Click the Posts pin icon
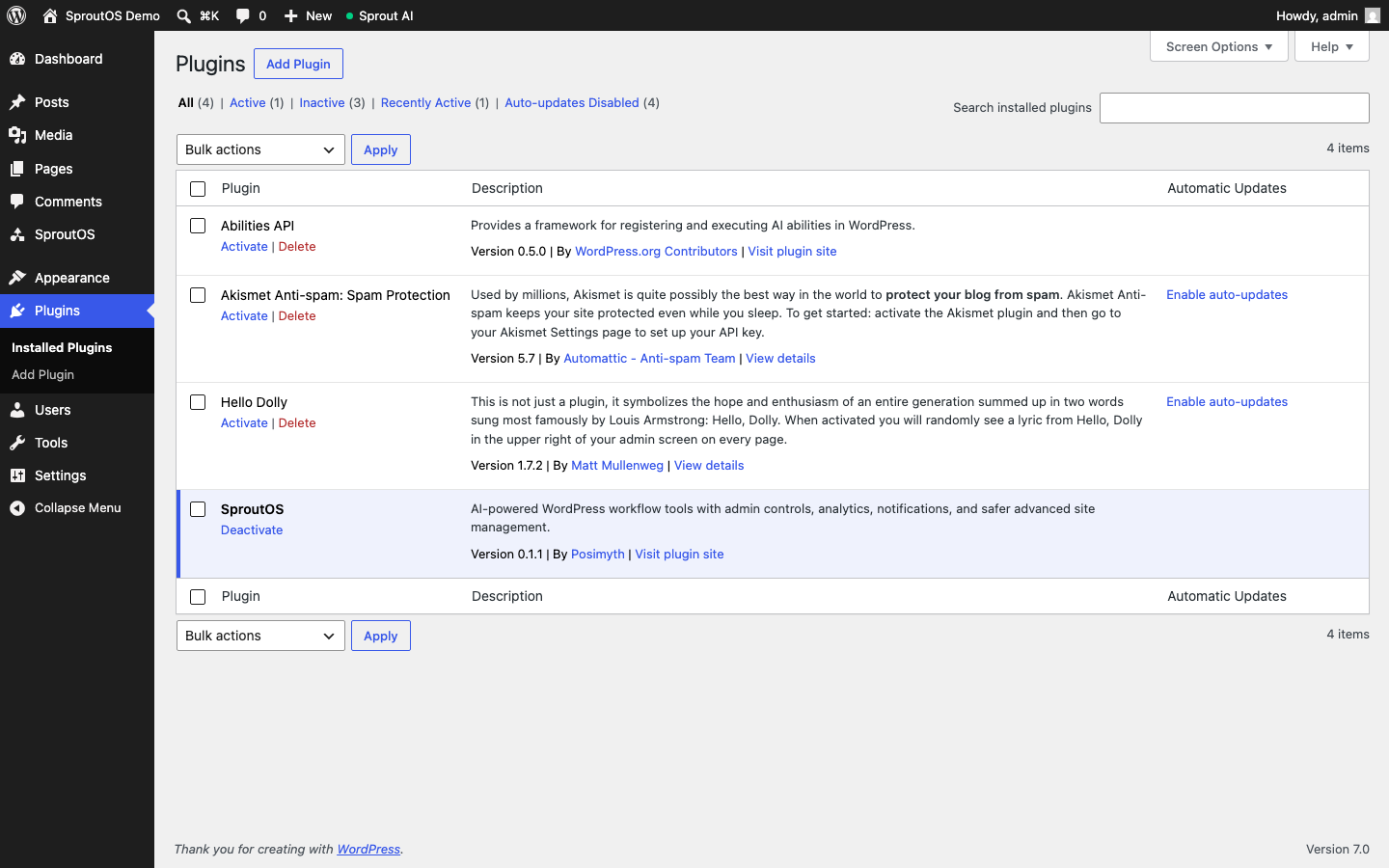 pyautogui.click(x=17, y=102)
